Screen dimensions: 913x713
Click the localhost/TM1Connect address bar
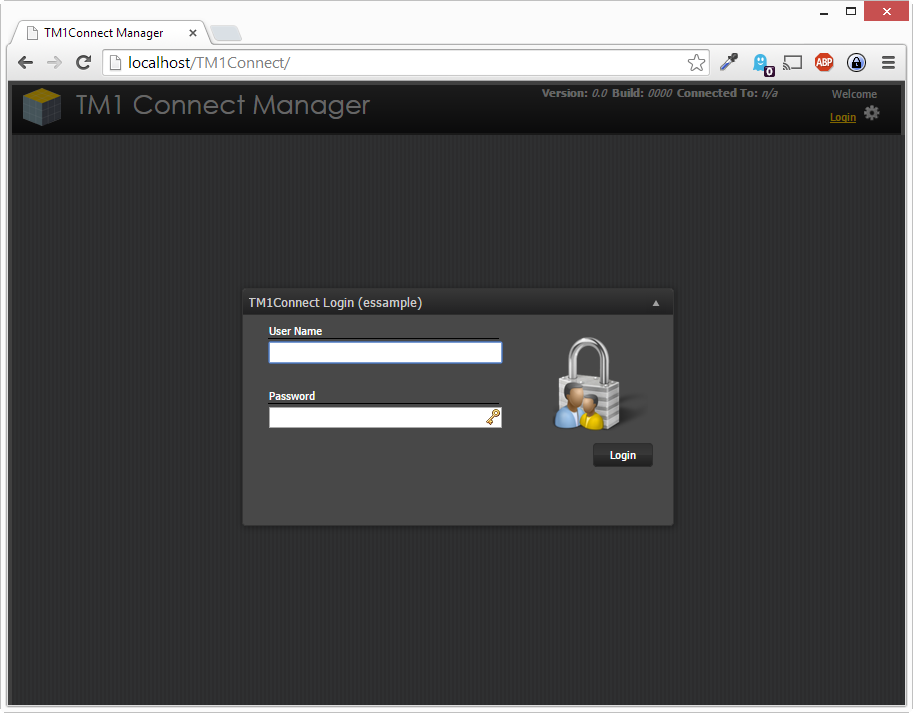coord(400,63)
